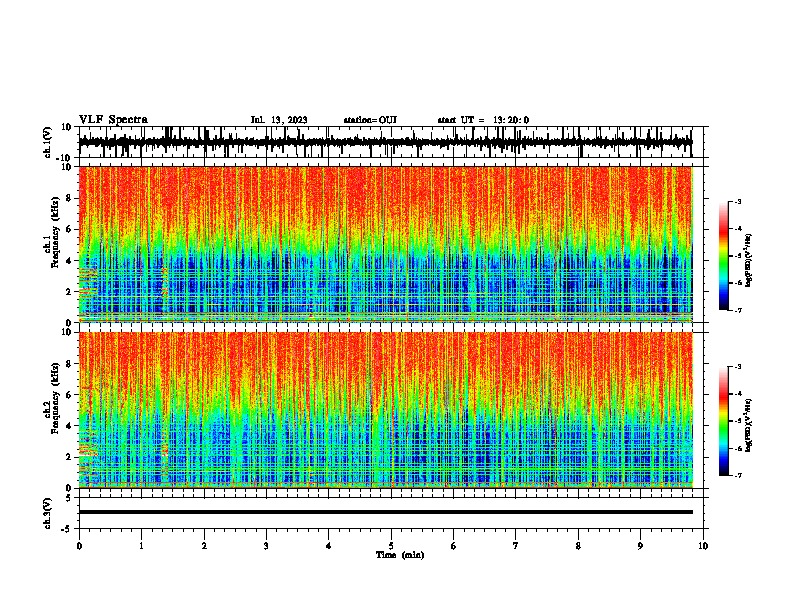Screen dimensions: 792x612
Task: Click the ch.2 "Frequency (kHz)" axis label
Action: [55, 398]
